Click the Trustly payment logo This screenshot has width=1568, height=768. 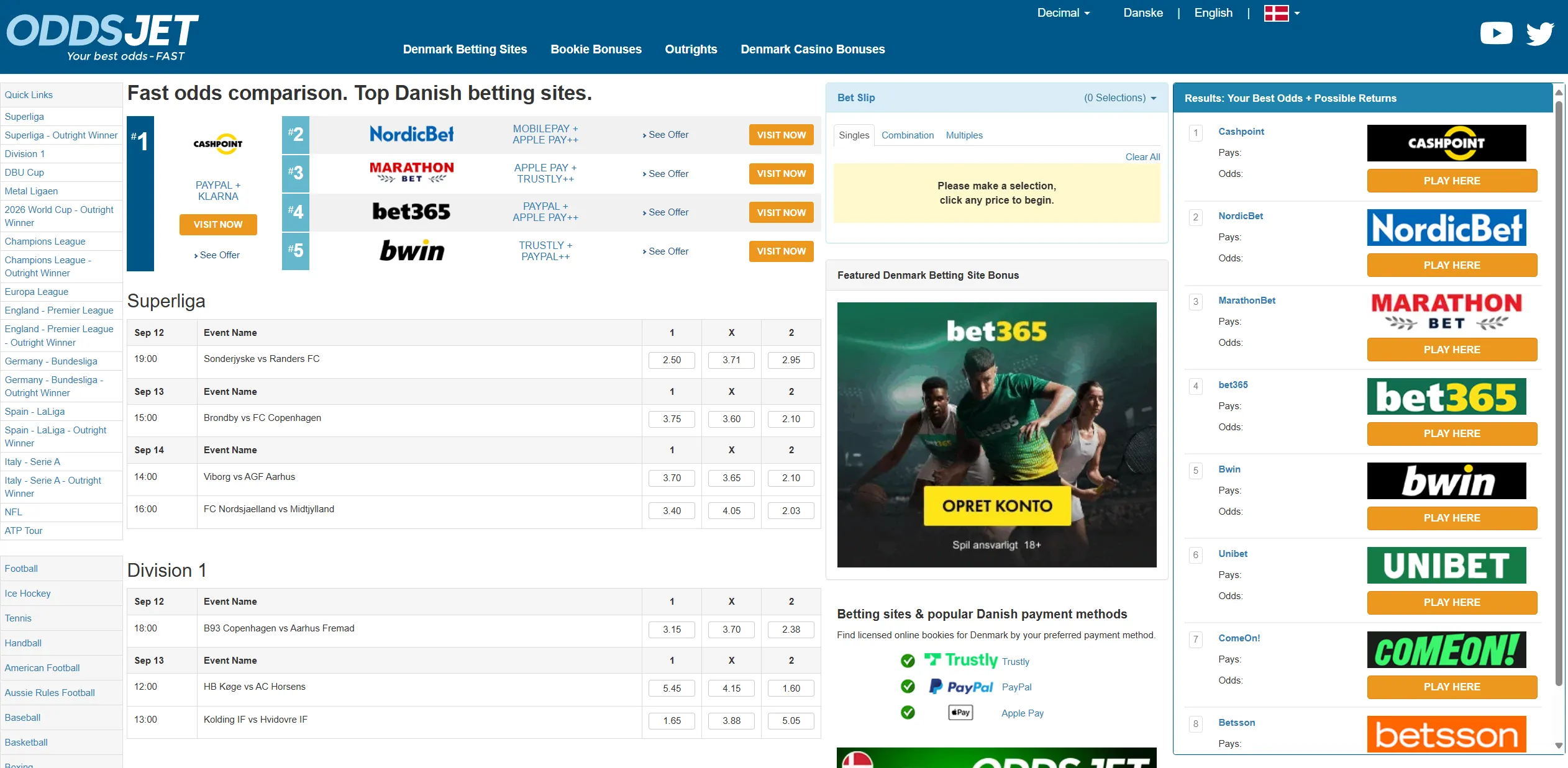tap(960, 660)
